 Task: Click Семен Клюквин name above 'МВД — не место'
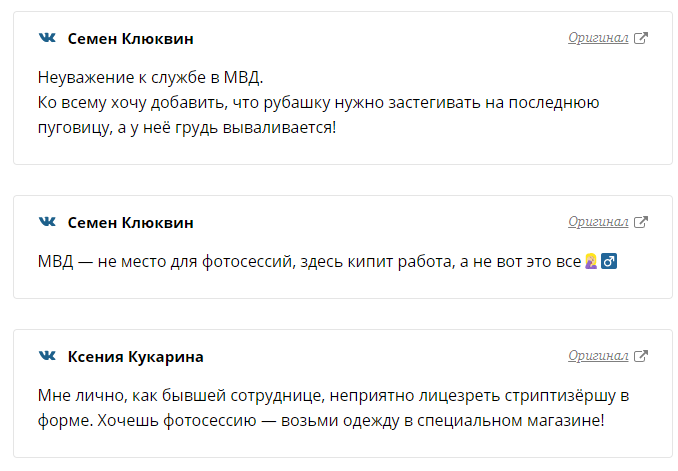[131, 223]
